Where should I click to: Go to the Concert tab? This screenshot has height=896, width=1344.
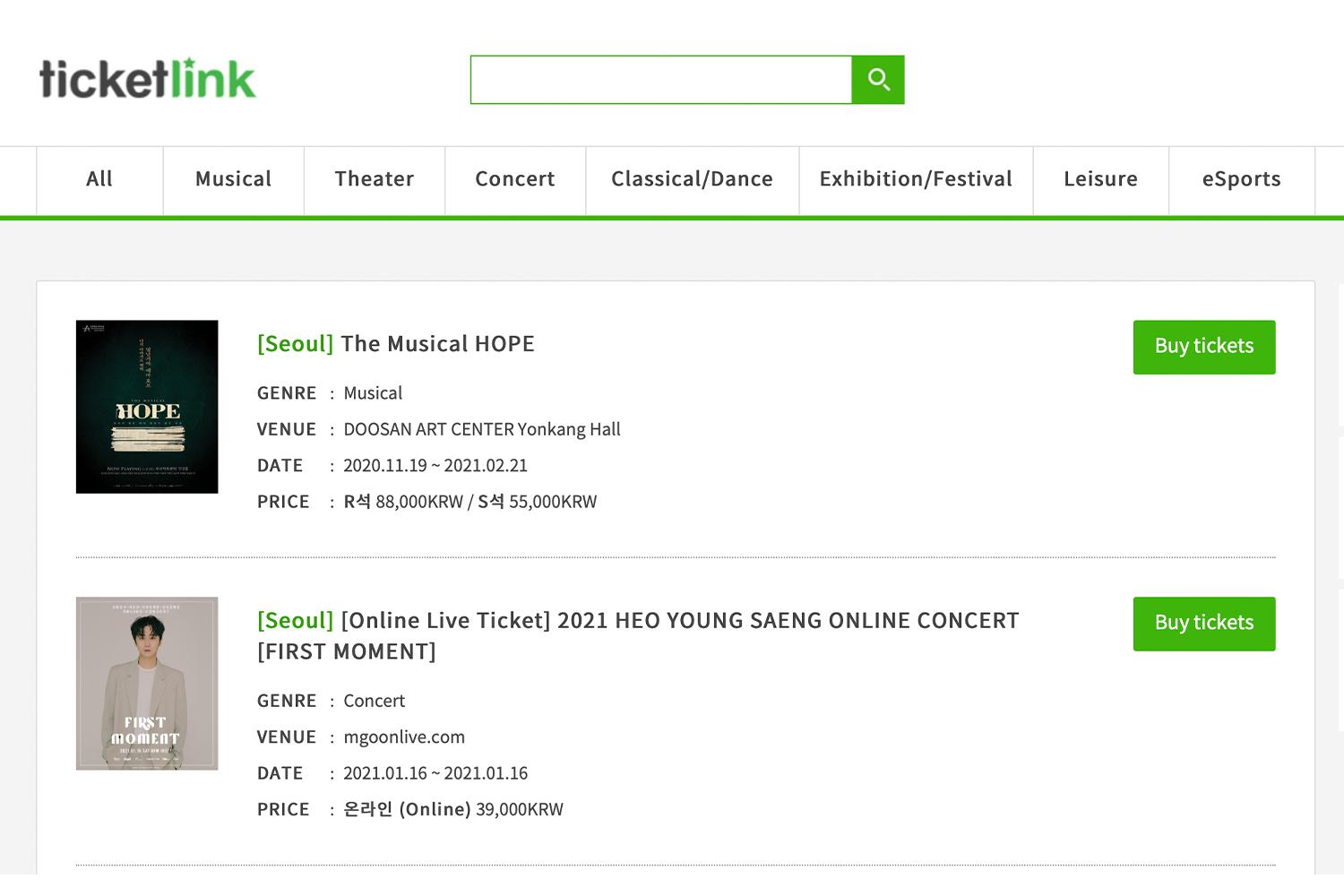tap(515, 179)
